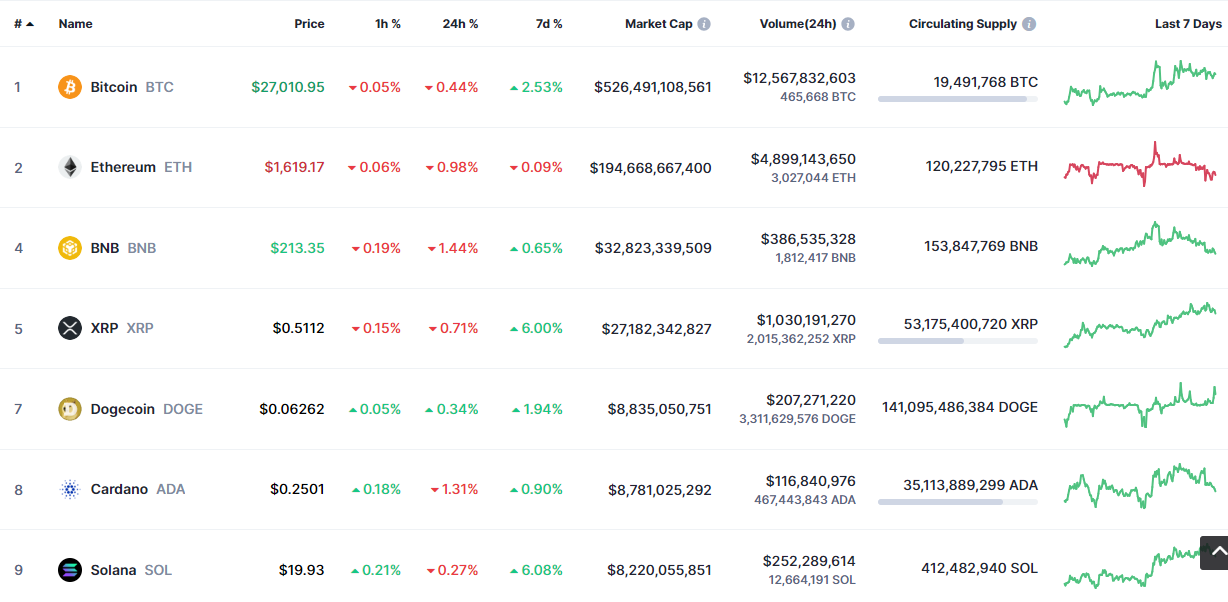Screen dimensions: 1228x602
Task: Open Bitcoin volume $12,567,832,603
Action: (x=800, y=78)
